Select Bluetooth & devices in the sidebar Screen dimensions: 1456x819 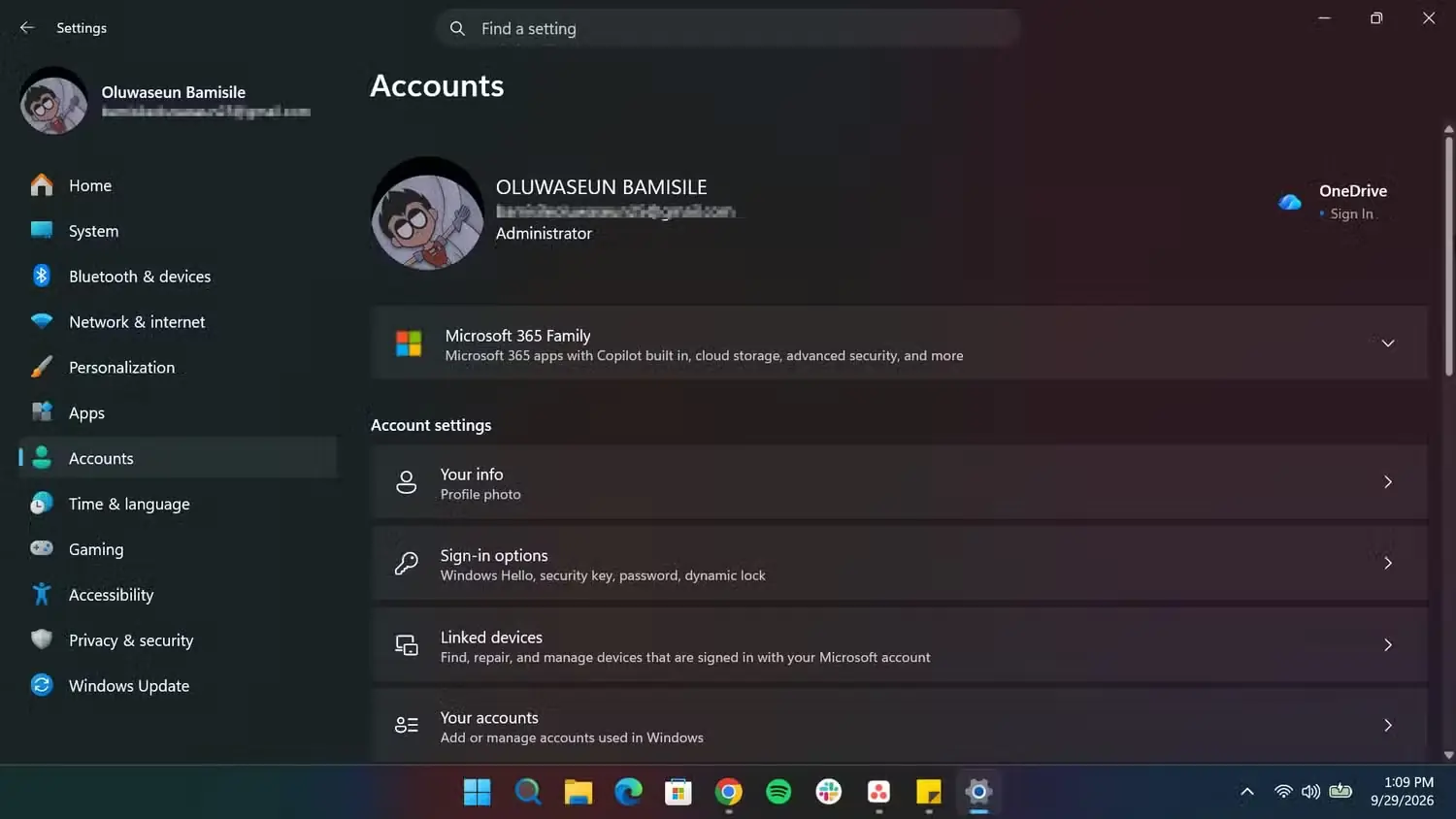pos(178,277)
